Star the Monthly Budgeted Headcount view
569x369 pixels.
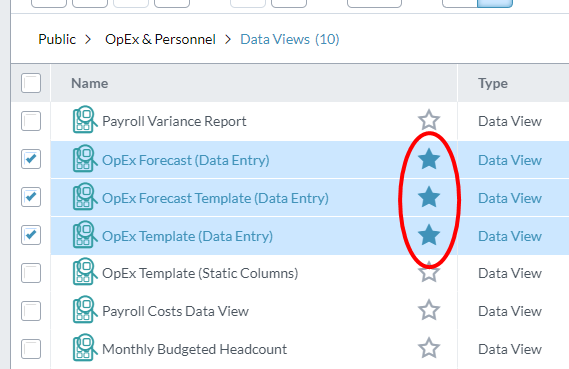[x=429, y=348]
